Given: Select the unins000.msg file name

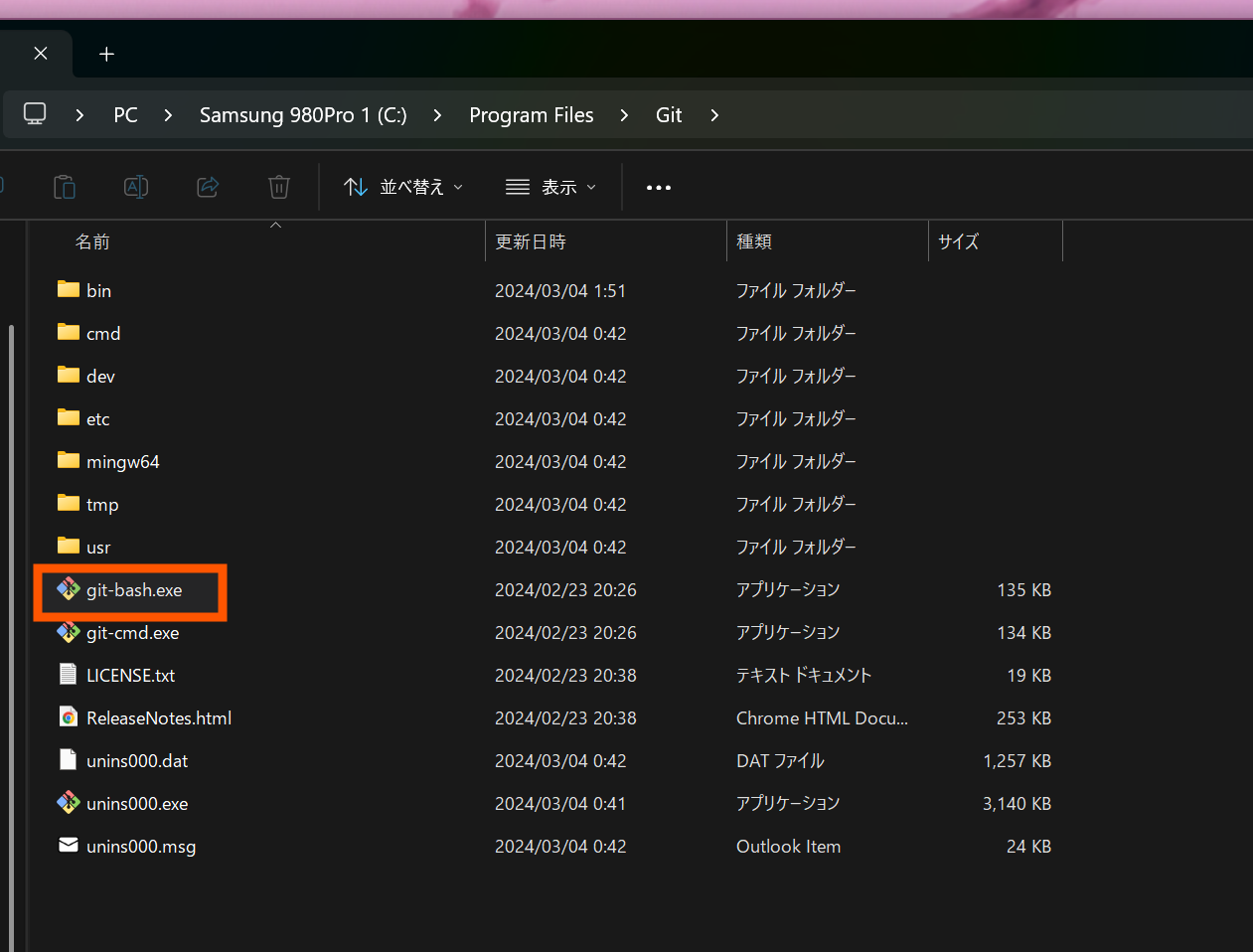Looking at the screenshot, I should [141, 846].
